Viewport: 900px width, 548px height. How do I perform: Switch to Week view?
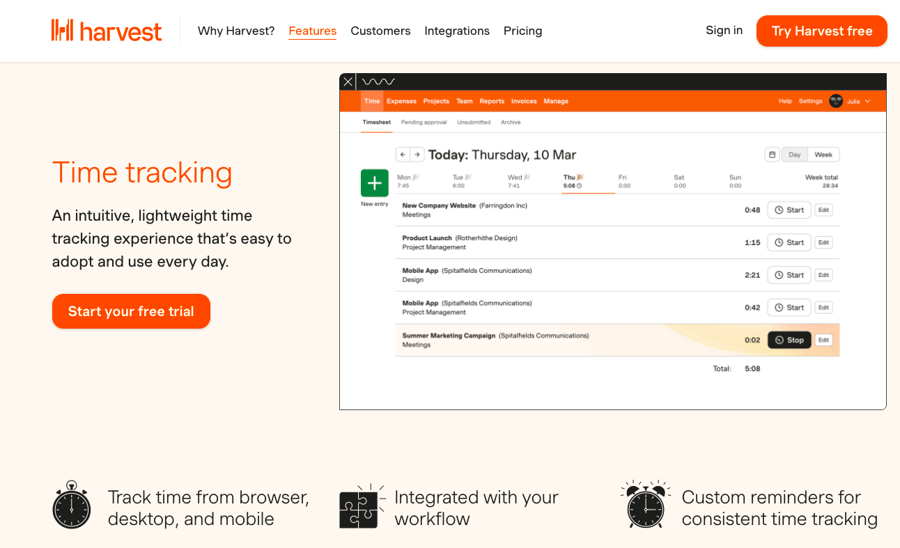tap(823, 154)
